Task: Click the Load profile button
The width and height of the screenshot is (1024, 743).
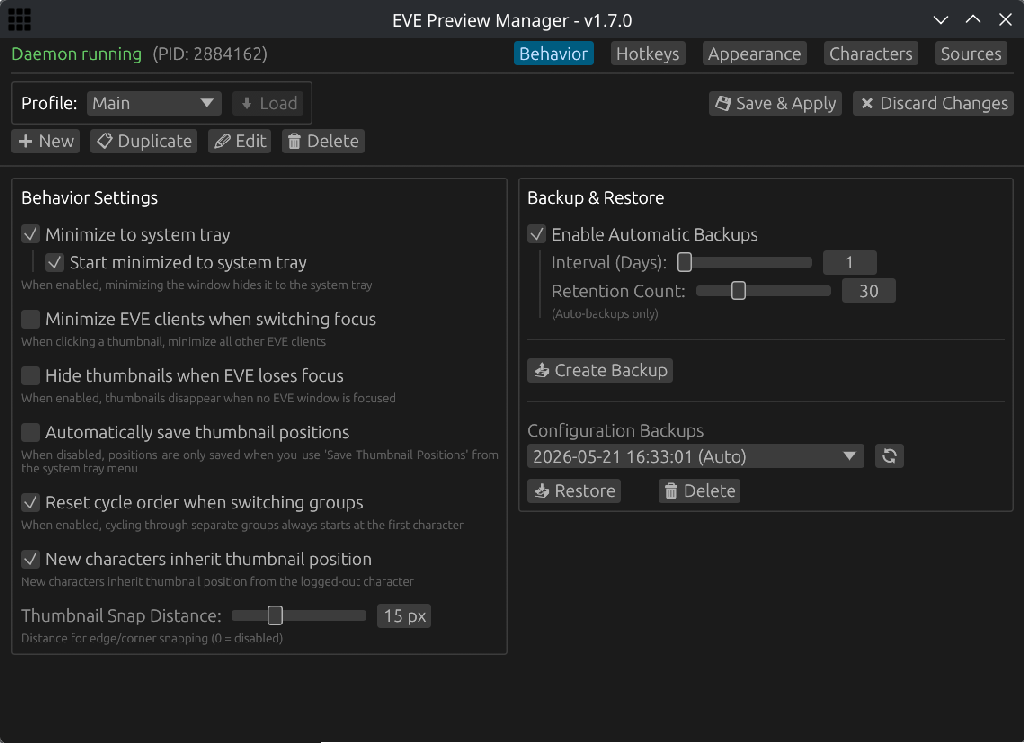Action: tap(268, 103)
